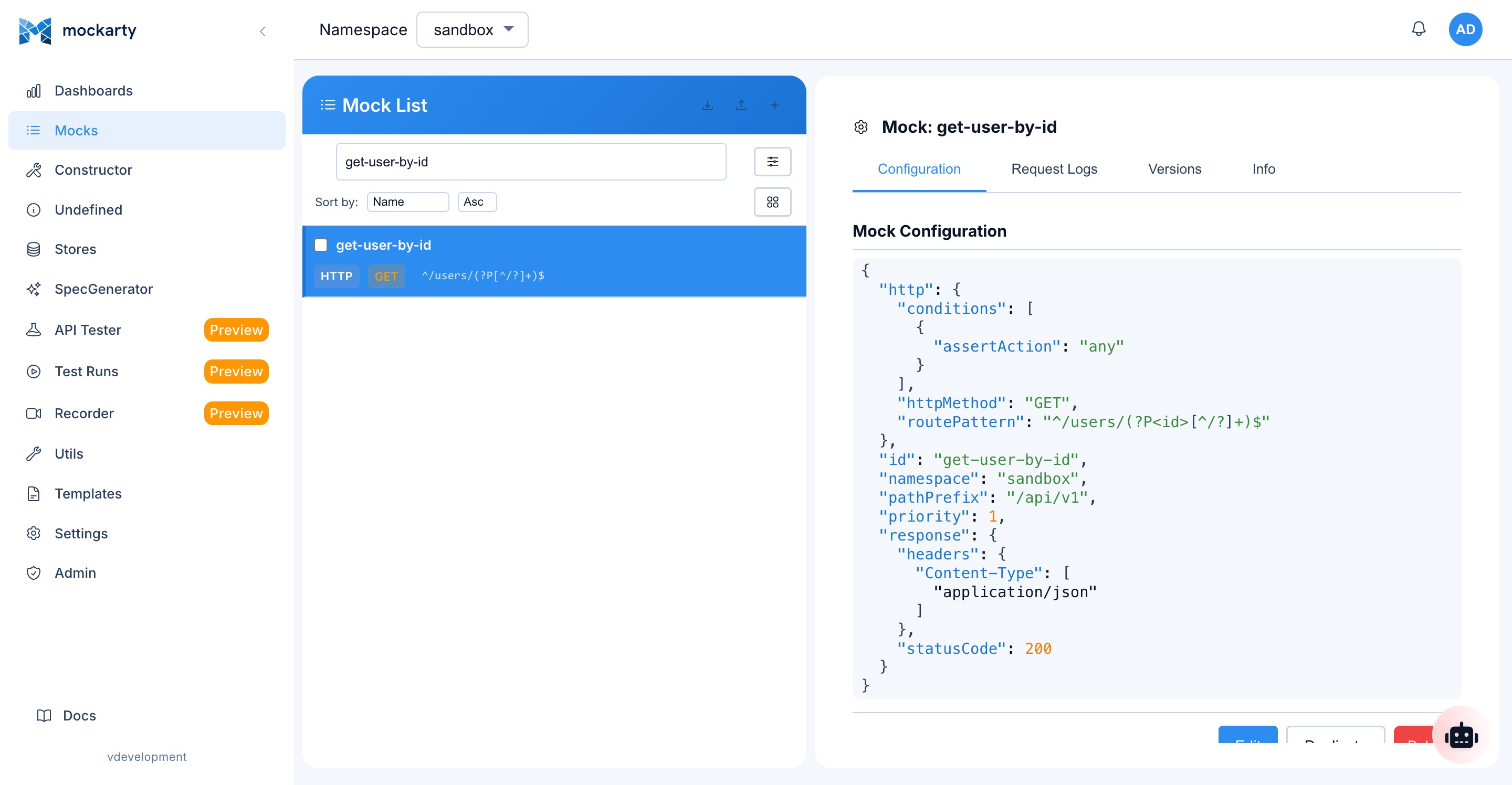Click the Stores database icon
1512x785 pixels.
(x=34, y=249)
